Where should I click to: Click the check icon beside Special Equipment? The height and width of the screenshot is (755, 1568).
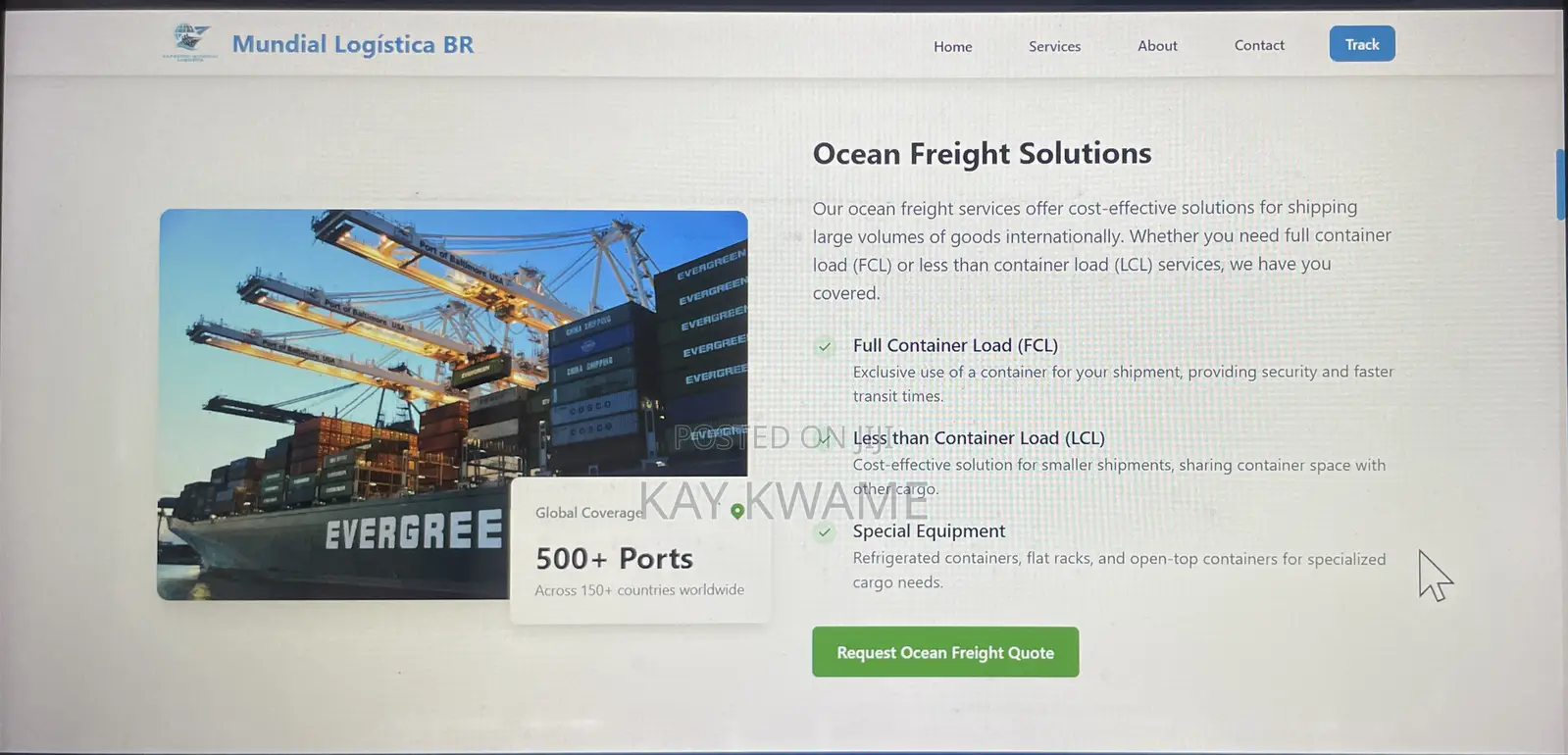point(825,532)
